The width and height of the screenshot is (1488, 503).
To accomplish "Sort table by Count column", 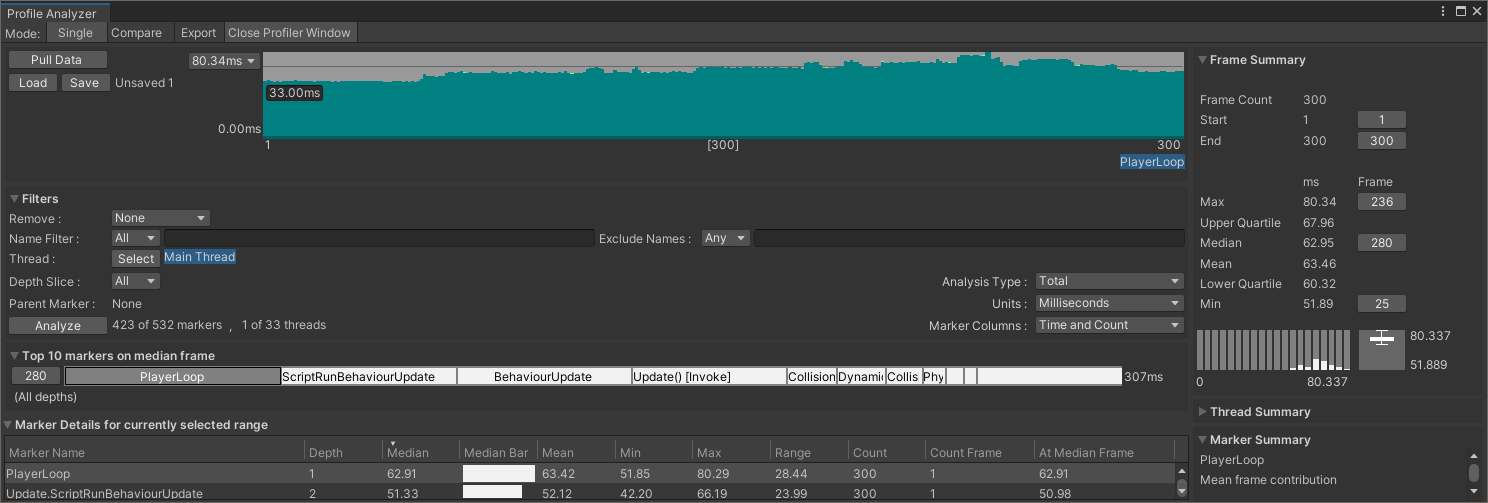I will (x=886, y=452).
